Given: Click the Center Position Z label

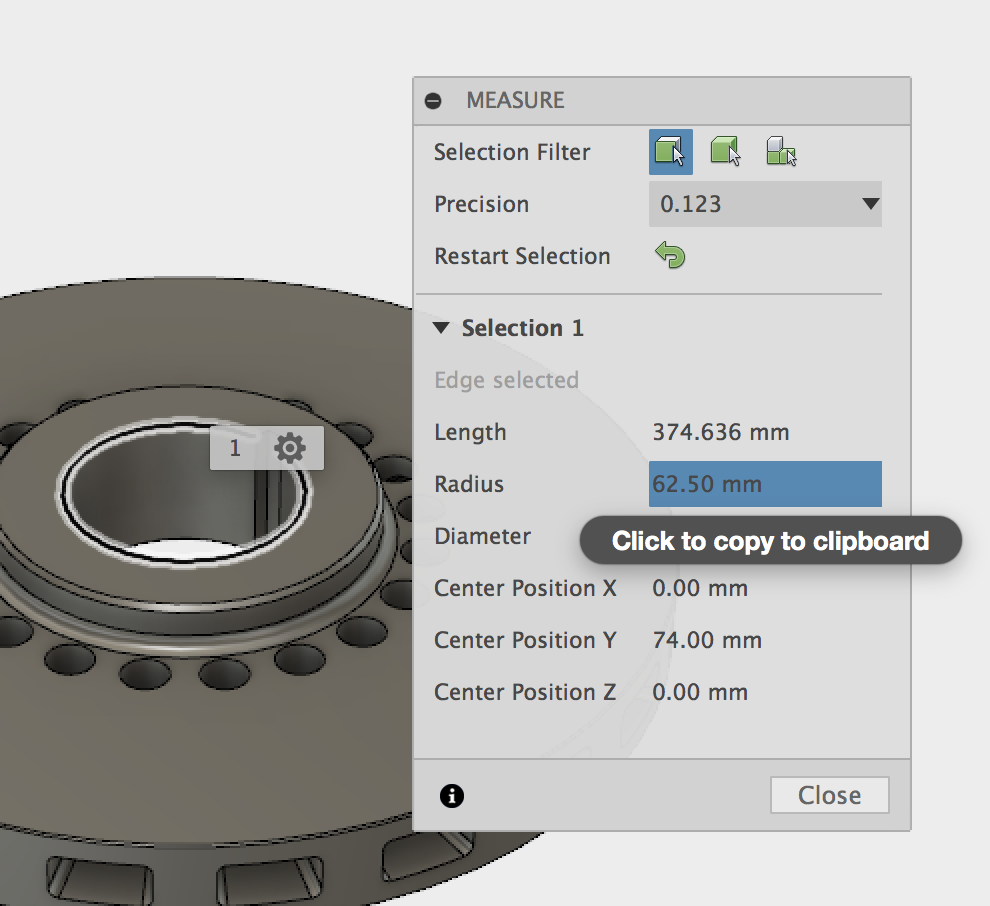Looking at the screenshot, I should 525,693.
